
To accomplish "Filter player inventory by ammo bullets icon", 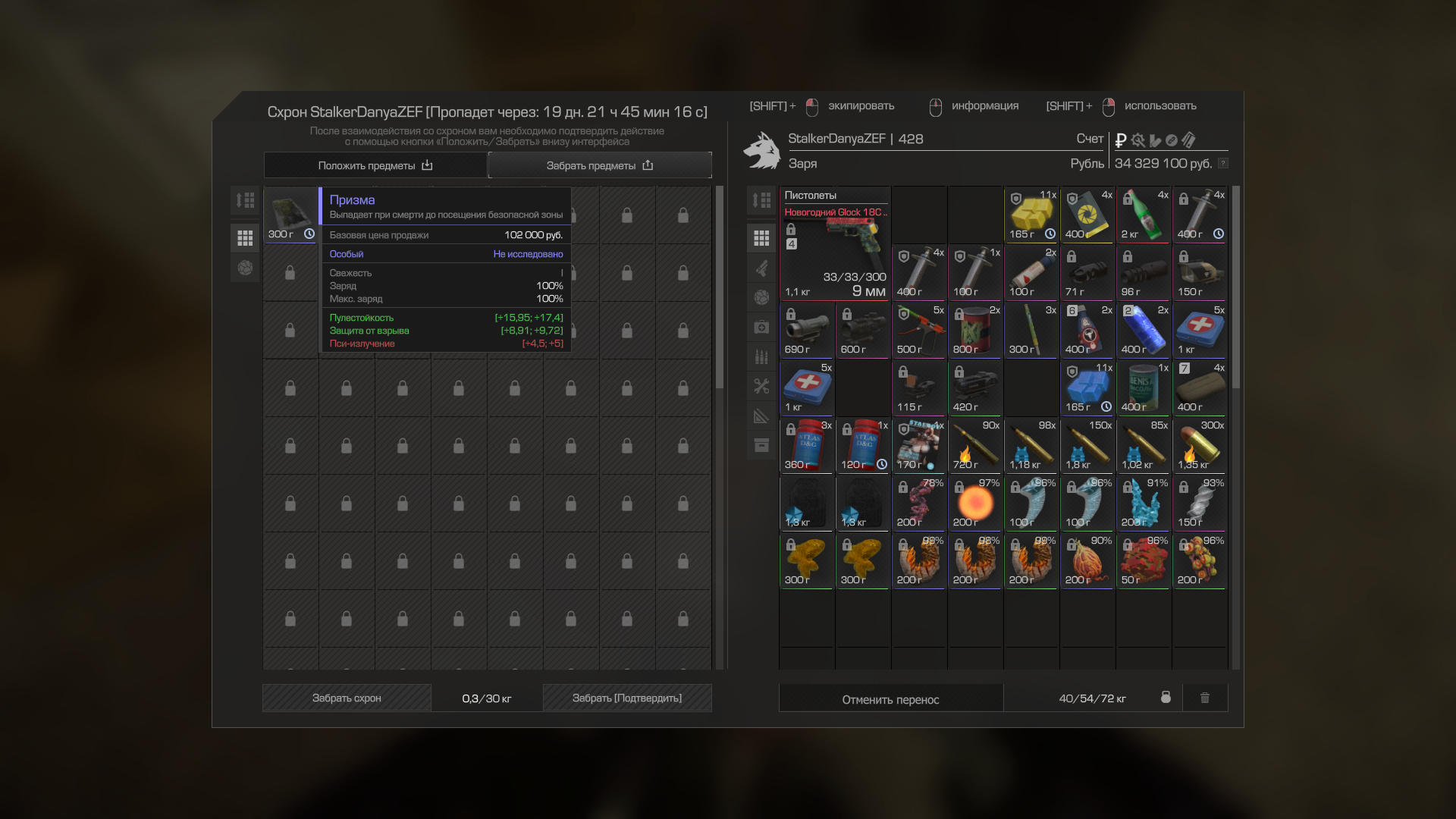I will click(761, 356).
